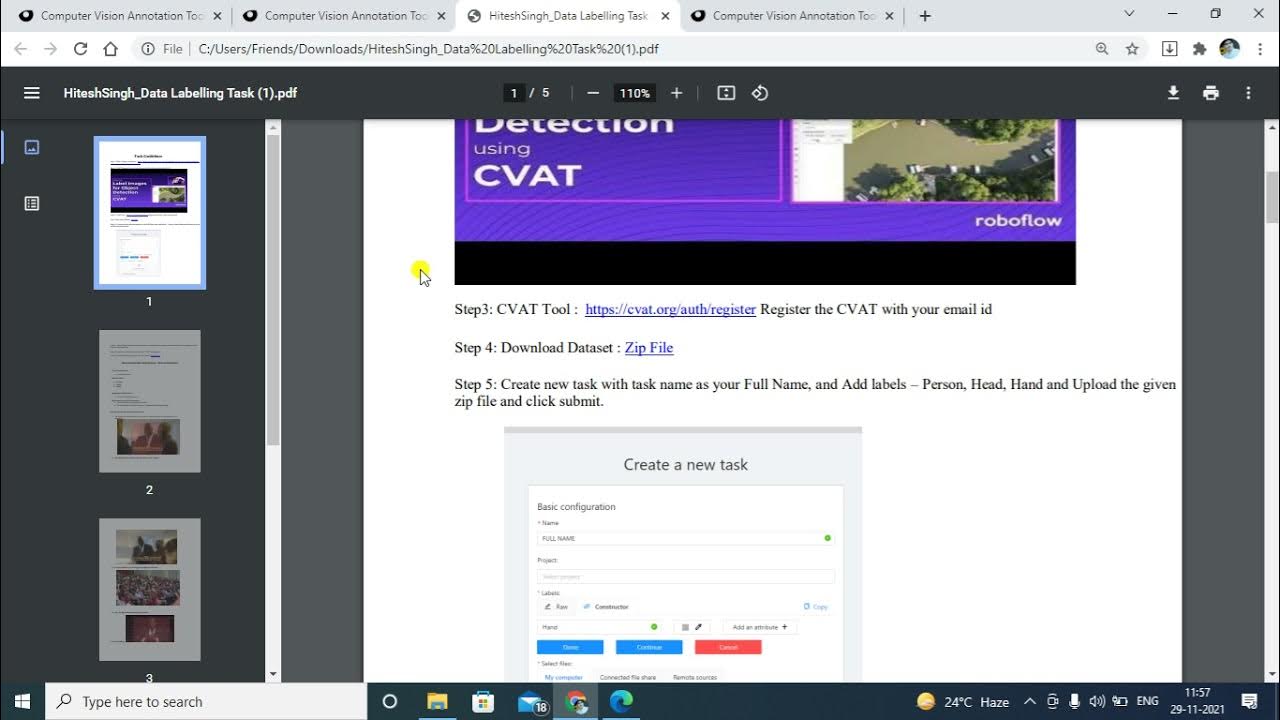This screenshot has height=720, width=1280.
Task: Zoom out with the minus button
Action: click(593, 93)
